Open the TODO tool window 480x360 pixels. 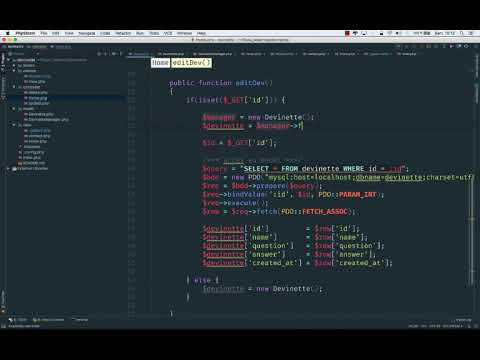click(x=19, y=320)
